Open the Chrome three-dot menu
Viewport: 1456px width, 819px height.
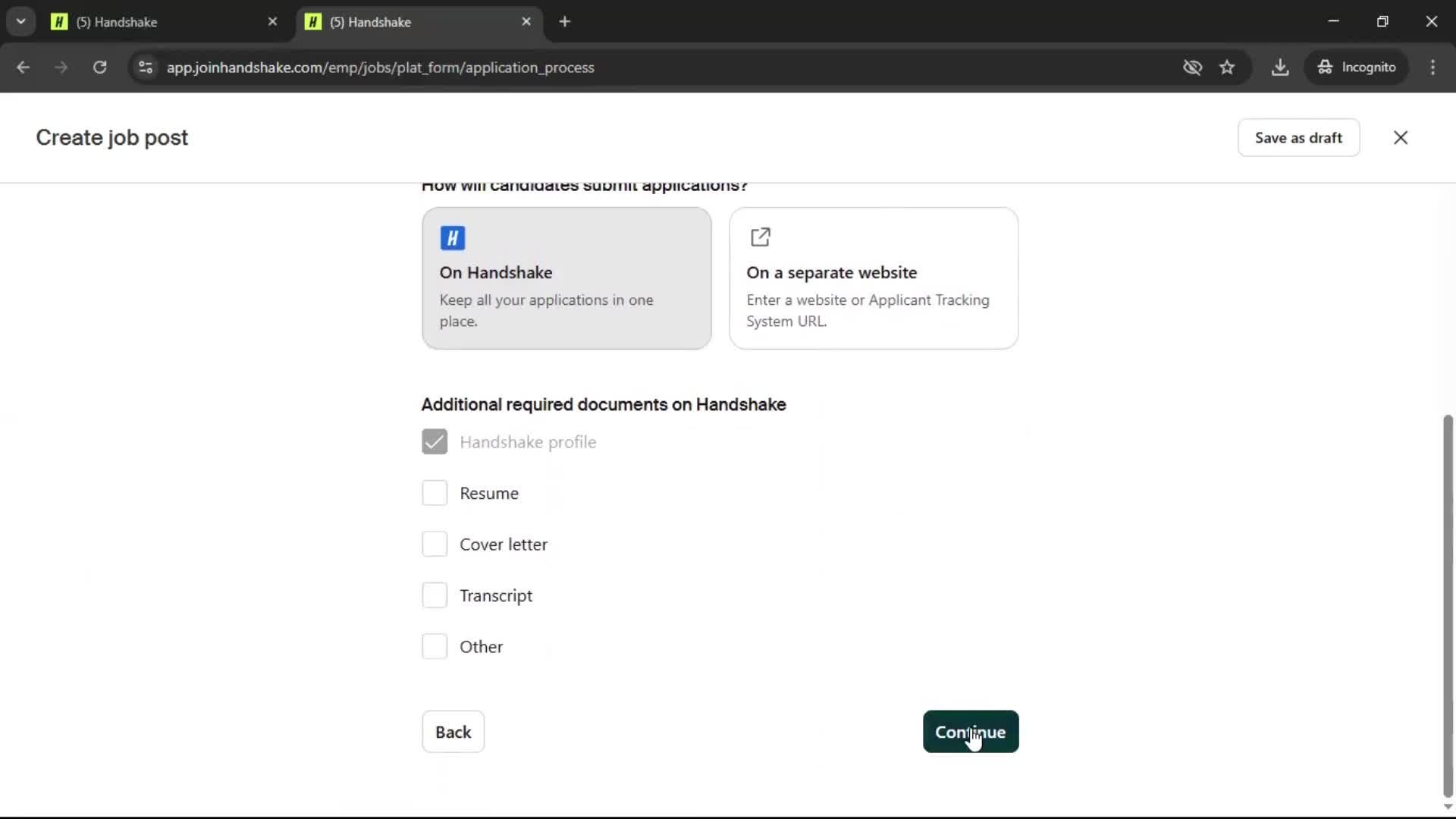pos(1432,67)
